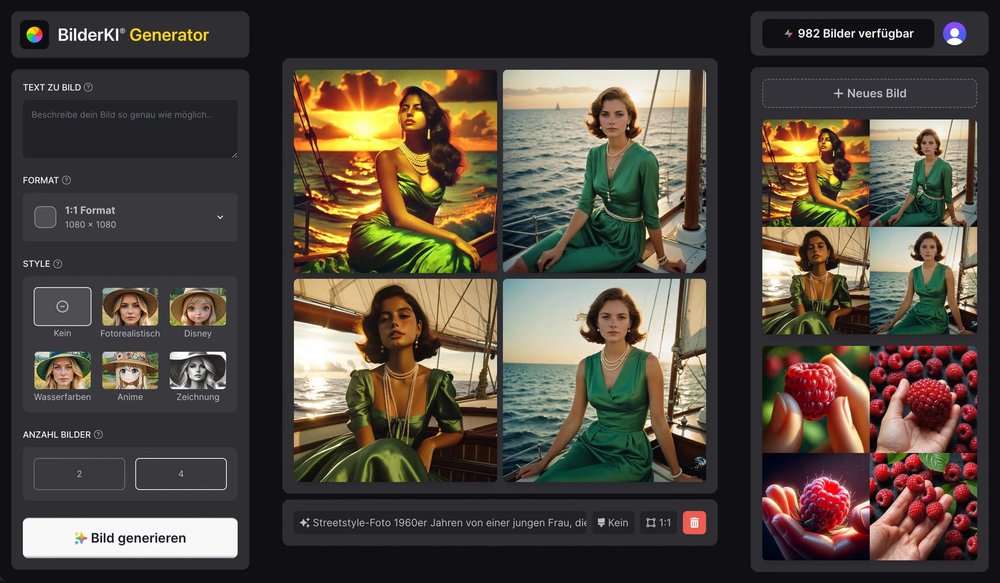Click the Bild generieren button
Viewport: 1000px width, 583px height.
[130, 537]
